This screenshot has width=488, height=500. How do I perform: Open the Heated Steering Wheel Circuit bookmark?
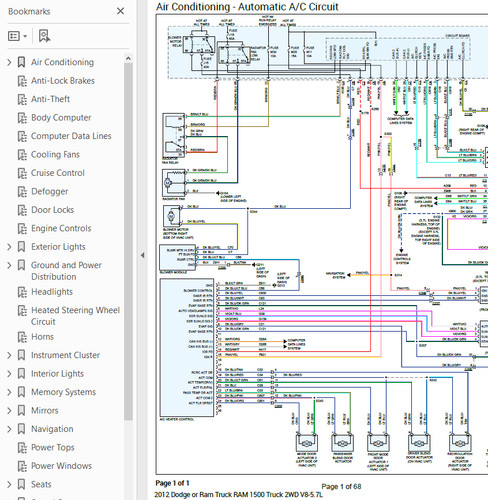click(75, 316)
